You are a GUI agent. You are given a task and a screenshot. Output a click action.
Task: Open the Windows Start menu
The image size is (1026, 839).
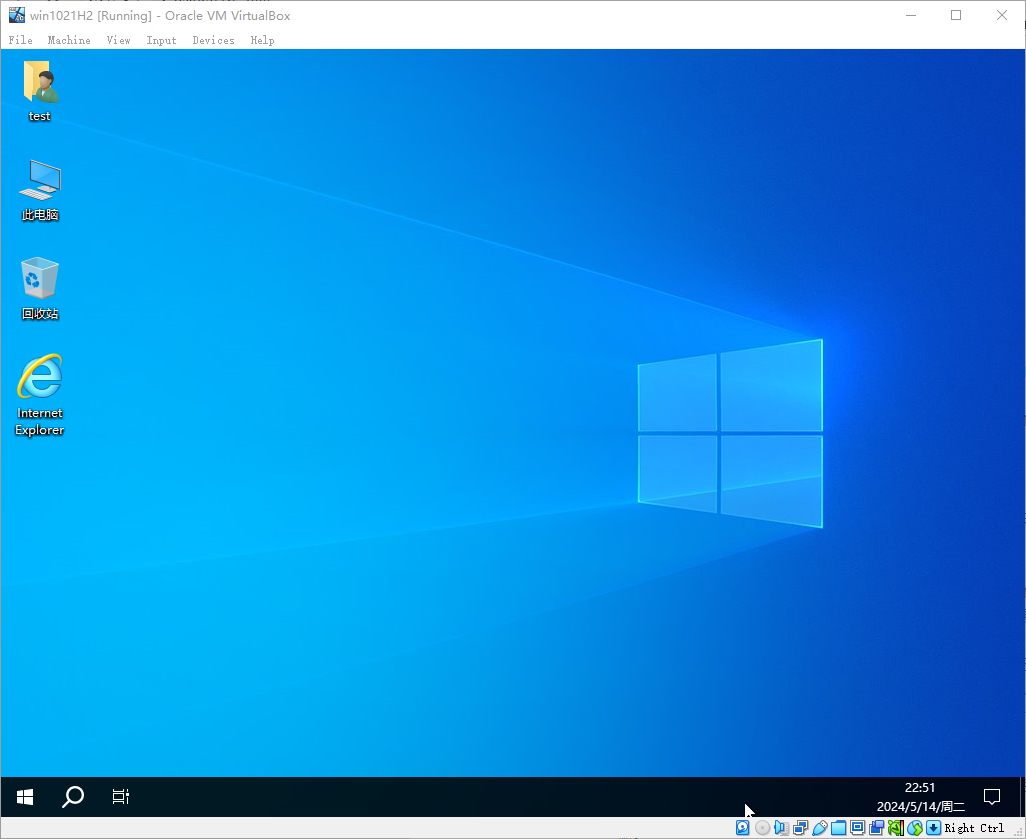(x=25, y=797)
